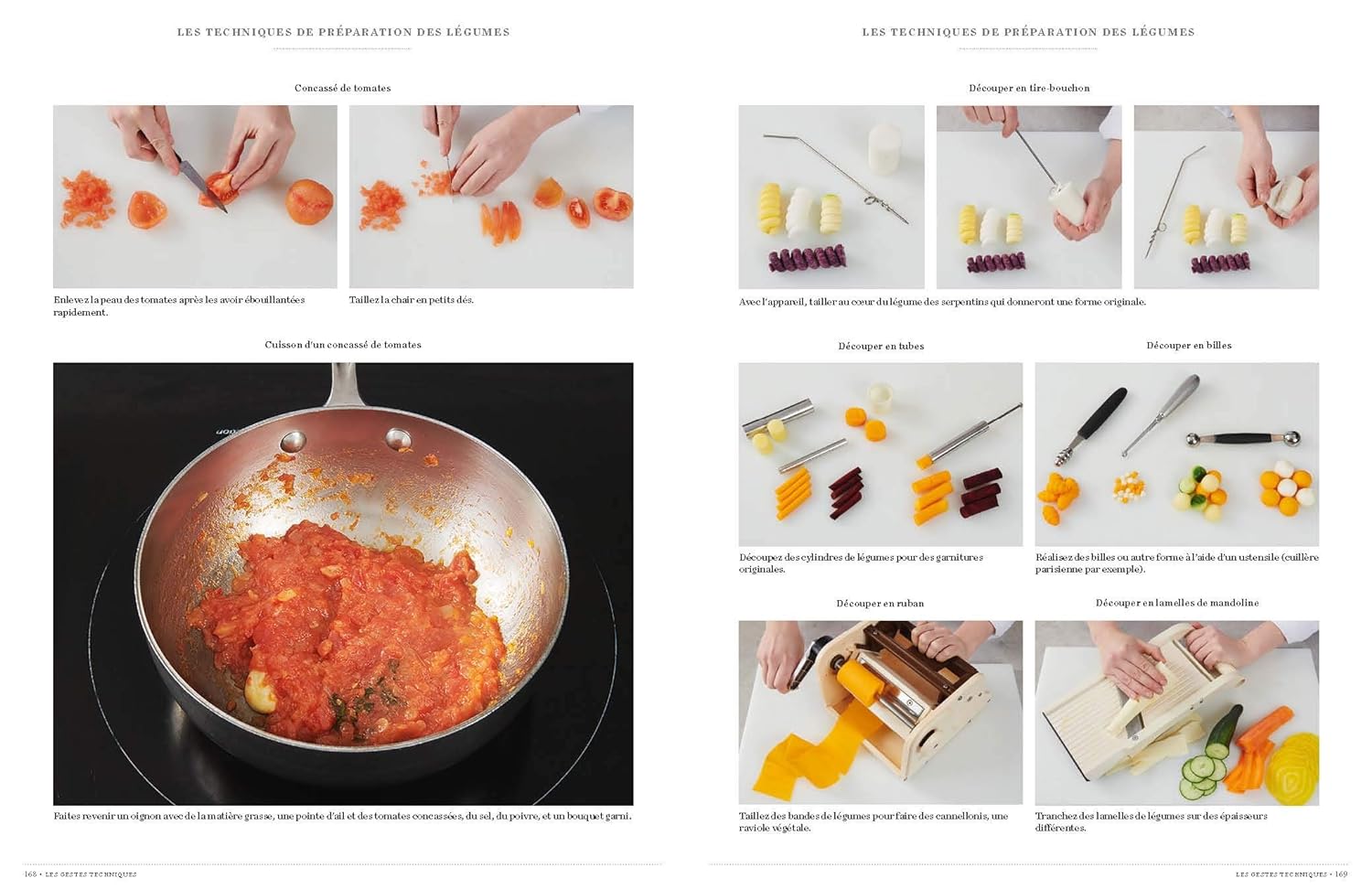
Task: Click the 'Découper en tubes' heading
Action: click(x=881, y=346)
